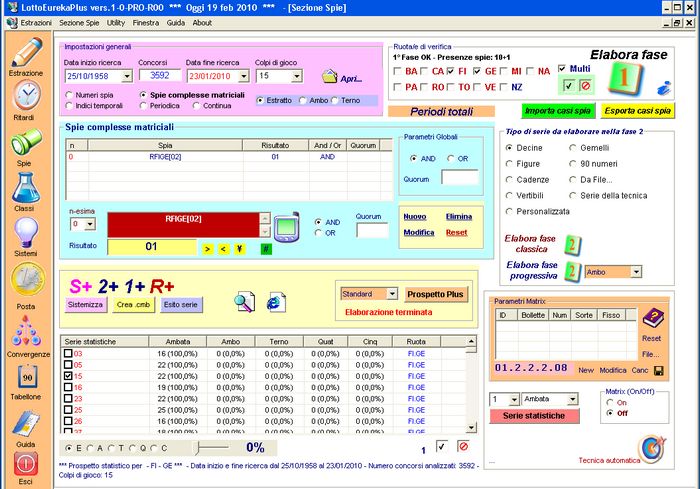Open the Spie flashlight icon
This screenshot has height=489, width=700.
coord(26,143)
